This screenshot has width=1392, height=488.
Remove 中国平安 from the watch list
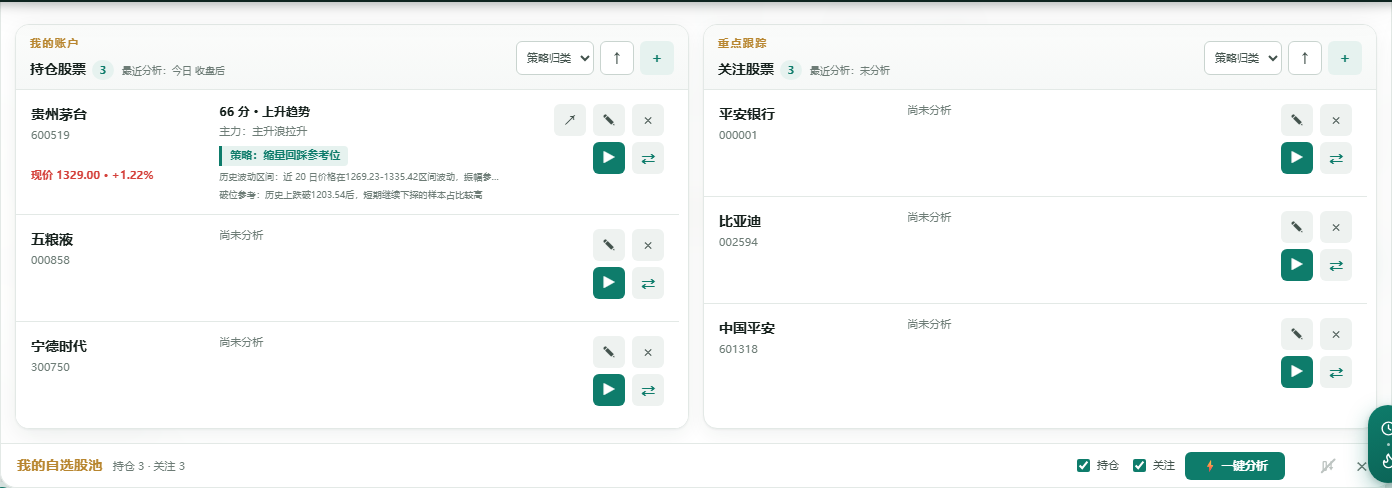click(x=1336, y=334)
